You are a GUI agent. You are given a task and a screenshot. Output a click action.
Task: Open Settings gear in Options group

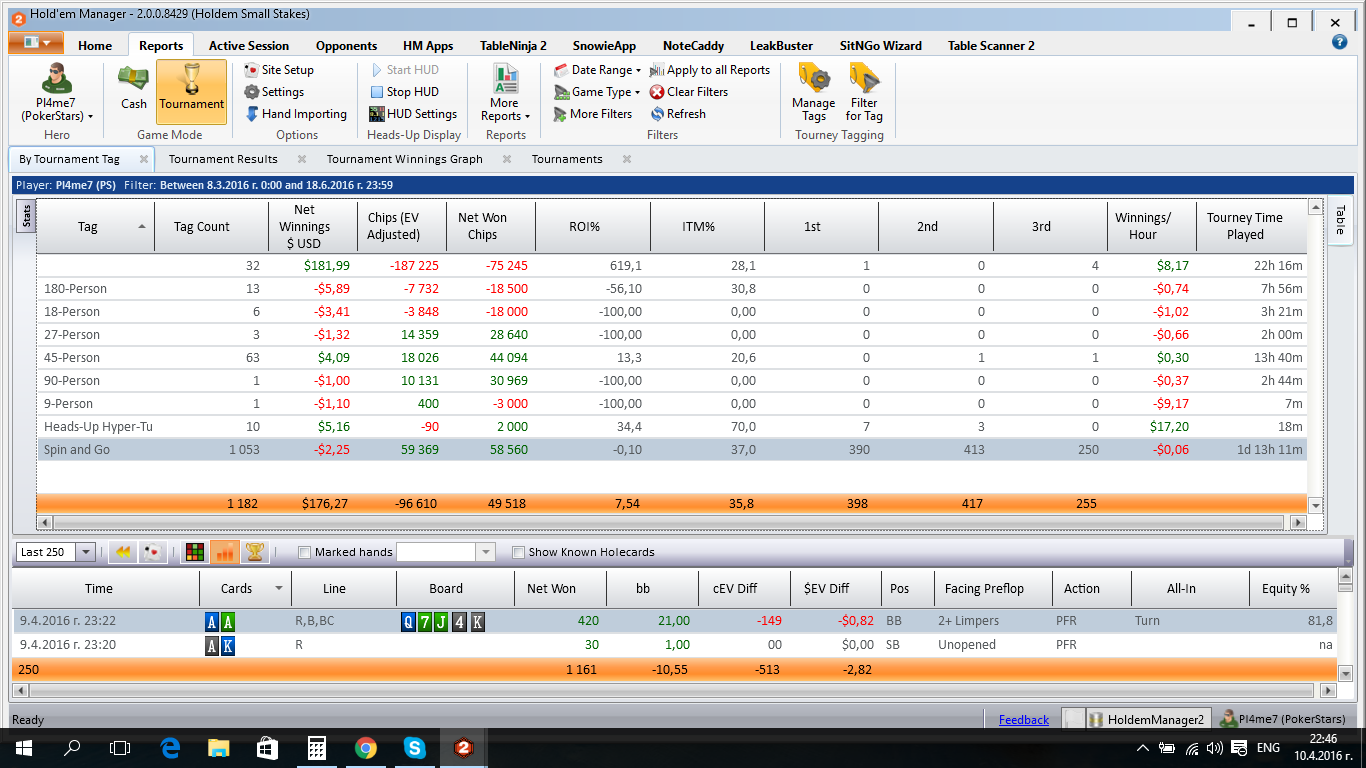tap(274, 92)
